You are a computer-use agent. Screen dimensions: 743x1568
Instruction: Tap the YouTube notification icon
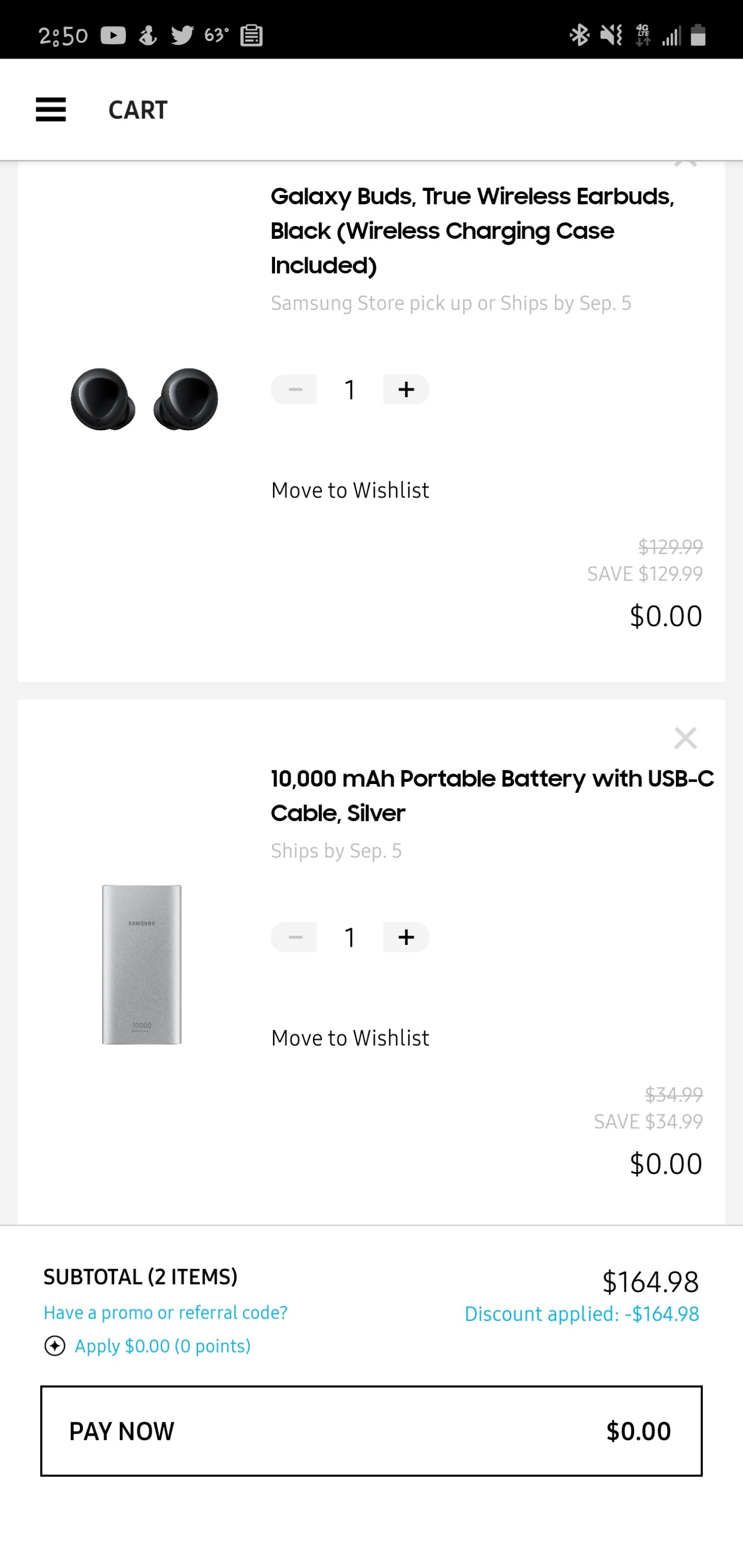113,36
